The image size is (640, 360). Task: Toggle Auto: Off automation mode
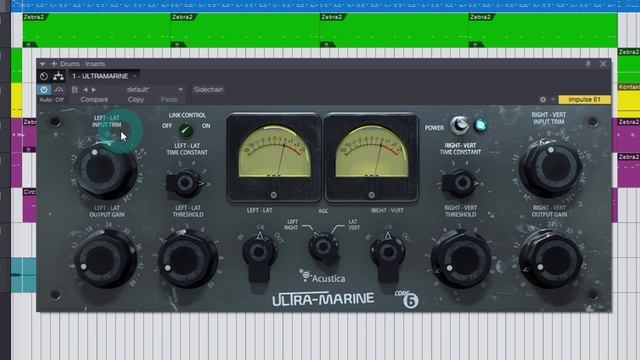pyautogui.click(x=51, y=100)
